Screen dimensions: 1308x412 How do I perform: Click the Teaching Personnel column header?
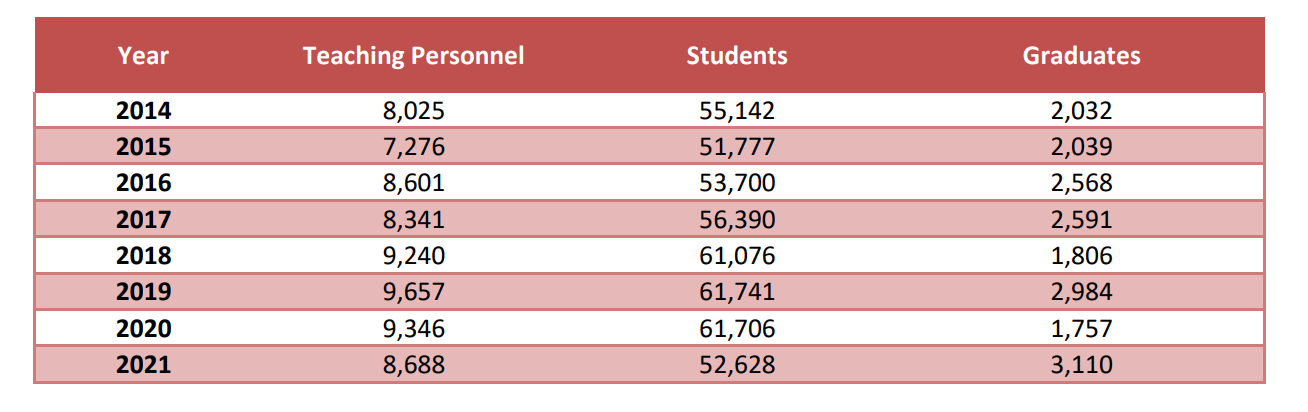[x=413, y=56]
